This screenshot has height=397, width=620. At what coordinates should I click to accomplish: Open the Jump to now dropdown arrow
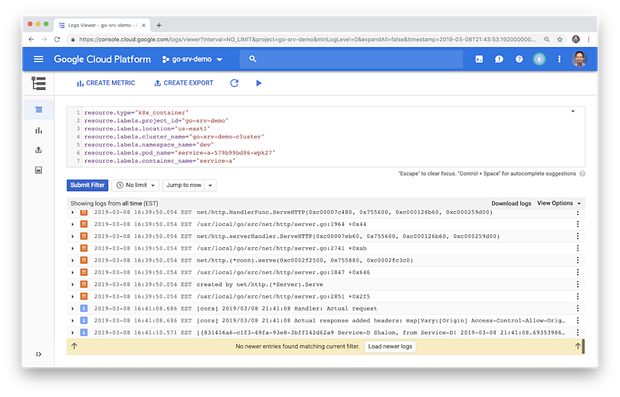coord(210,185)
